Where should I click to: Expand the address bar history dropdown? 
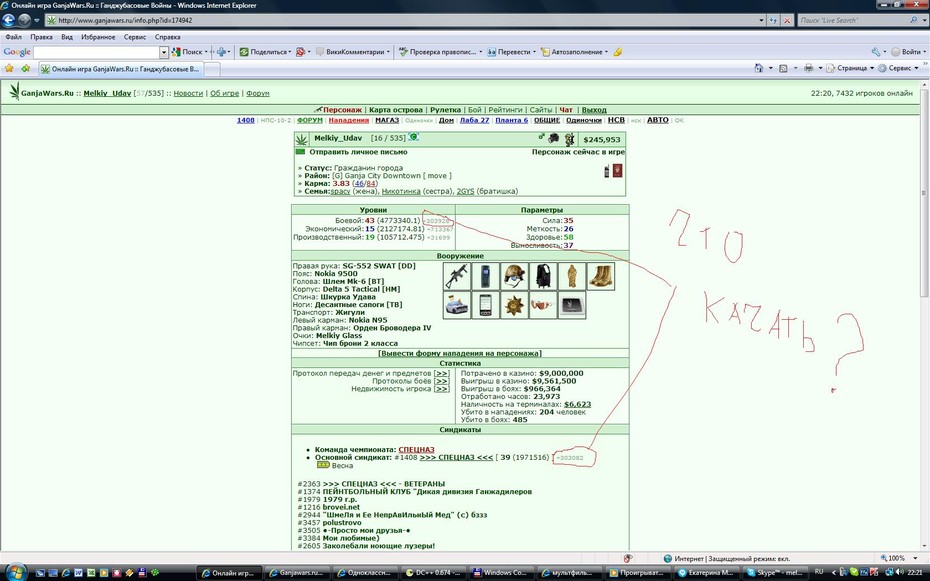click(762, 20)
